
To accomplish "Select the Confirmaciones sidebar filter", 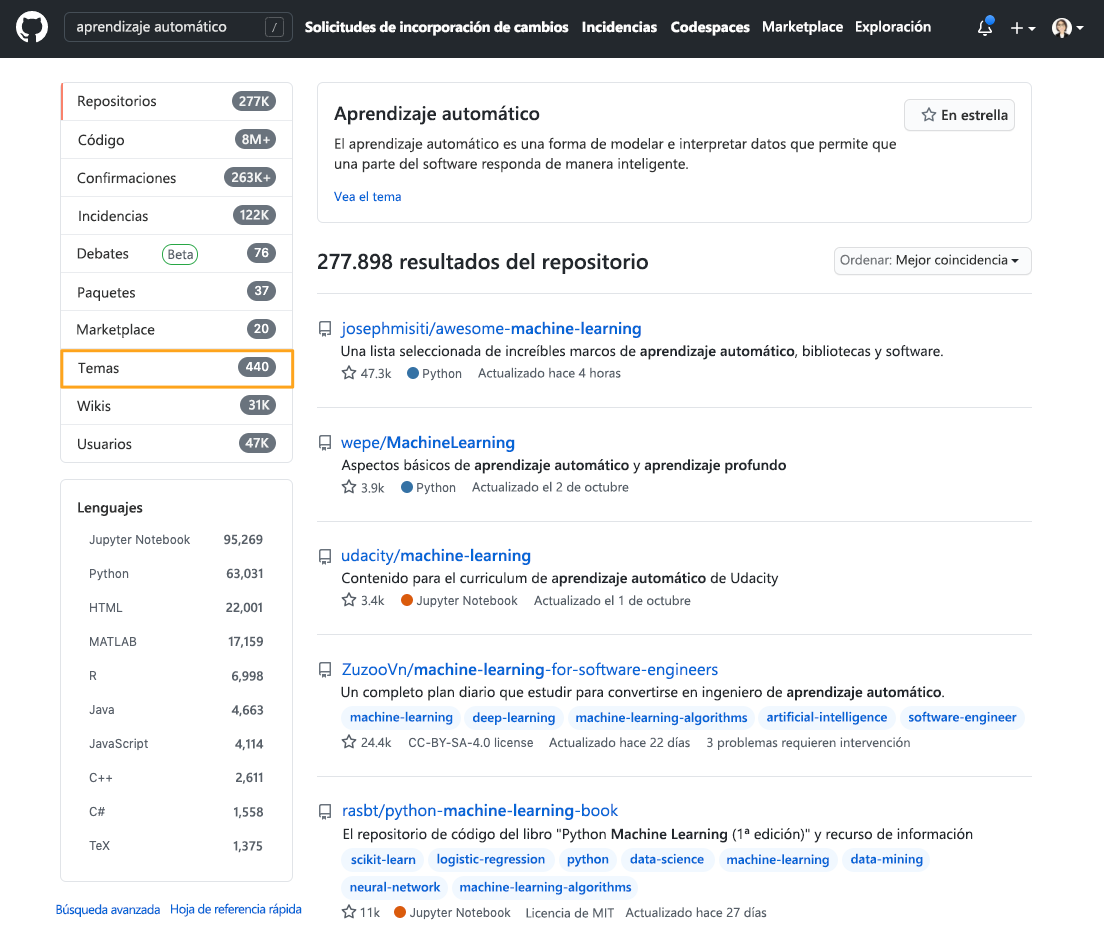I will pos(177,177).
